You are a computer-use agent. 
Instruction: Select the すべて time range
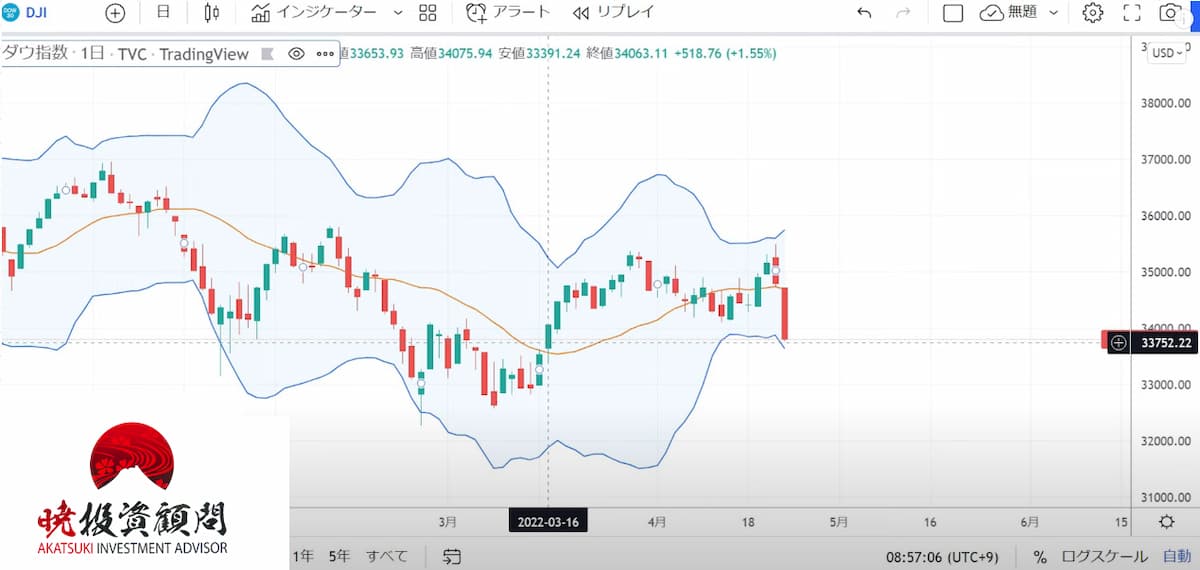click(386, 556)
